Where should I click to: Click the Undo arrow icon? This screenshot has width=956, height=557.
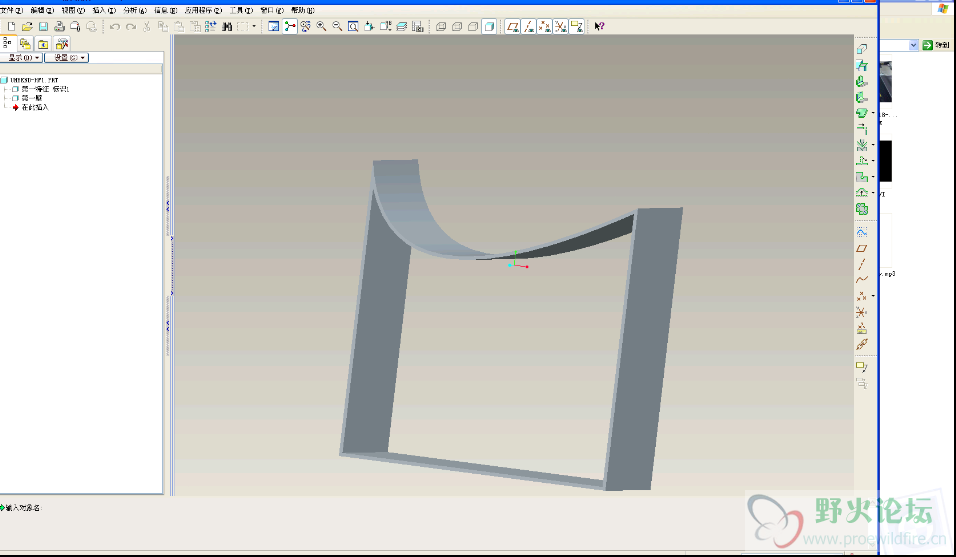pyautogui.click(x=115, y=26)
